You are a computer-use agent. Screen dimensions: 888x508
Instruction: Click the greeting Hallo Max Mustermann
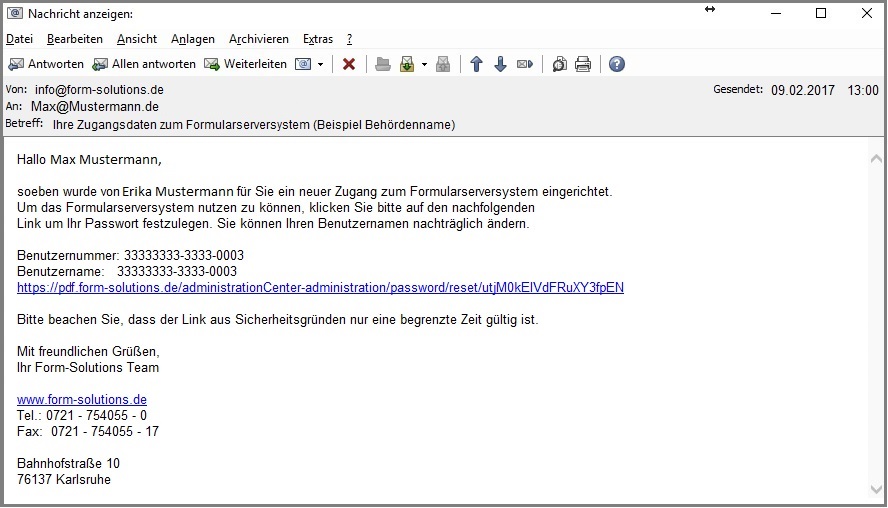89,160
